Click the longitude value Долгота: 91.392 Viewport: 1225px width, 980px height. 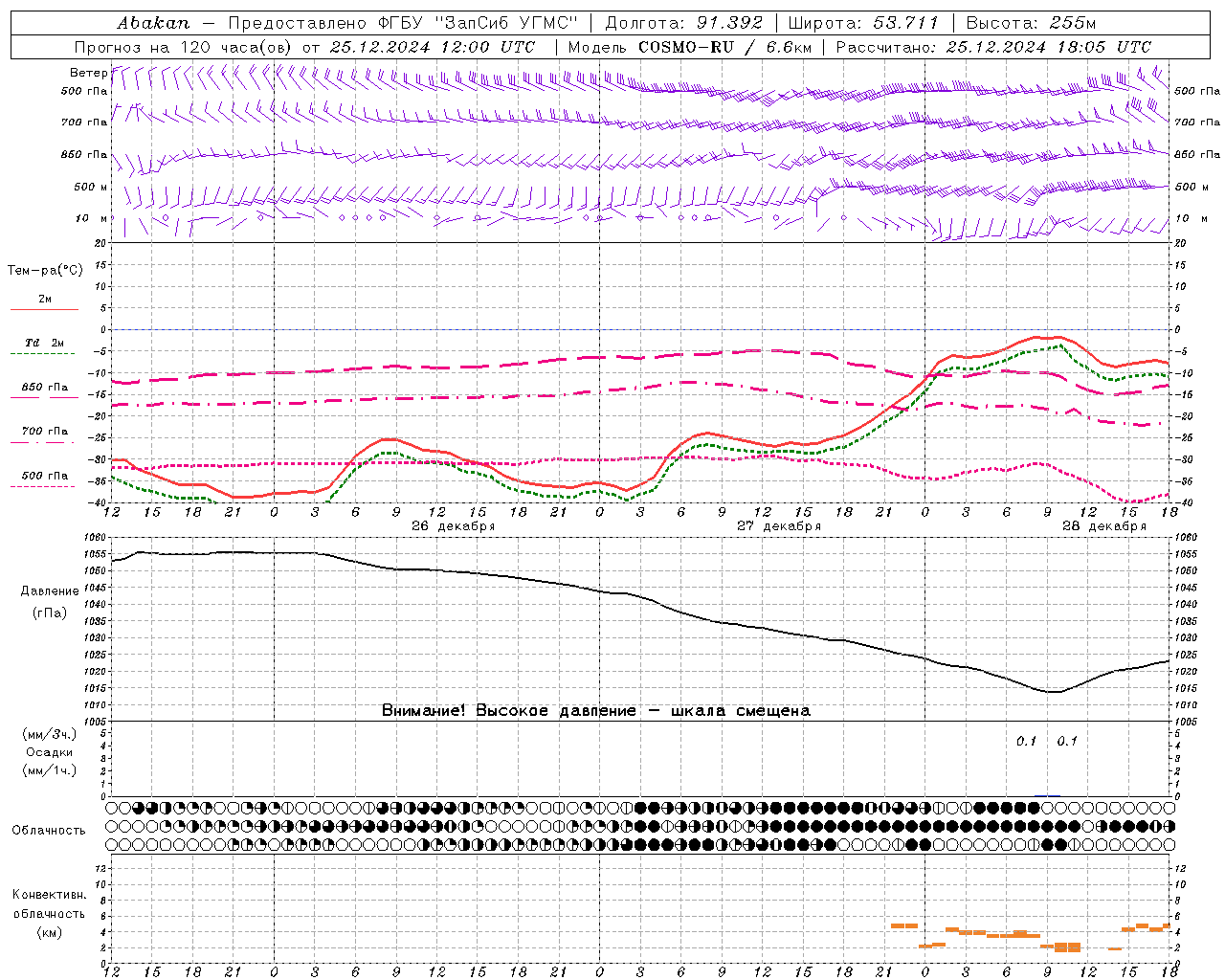pos(683,23)
